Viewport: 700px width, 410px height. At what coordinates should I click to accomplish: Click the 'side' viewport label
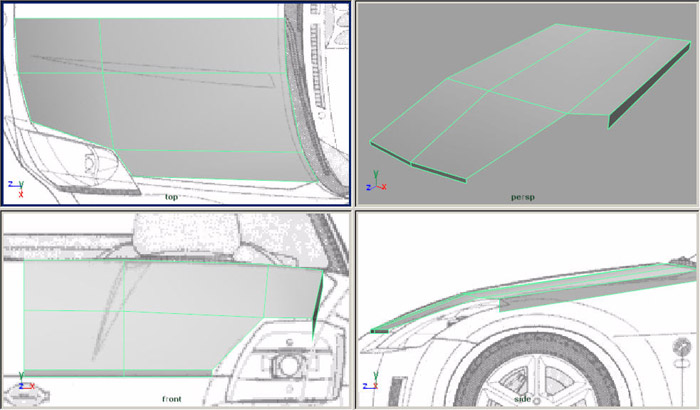click(x=522, y=399)
